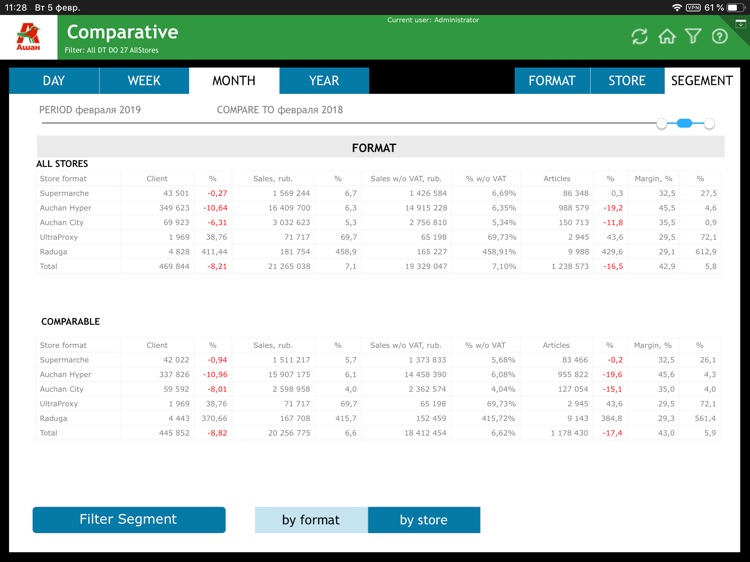Image resolution: width=750 pixels, height=562 pixels.
Task: Click the value 20 256 775
Action: (289, 433)
